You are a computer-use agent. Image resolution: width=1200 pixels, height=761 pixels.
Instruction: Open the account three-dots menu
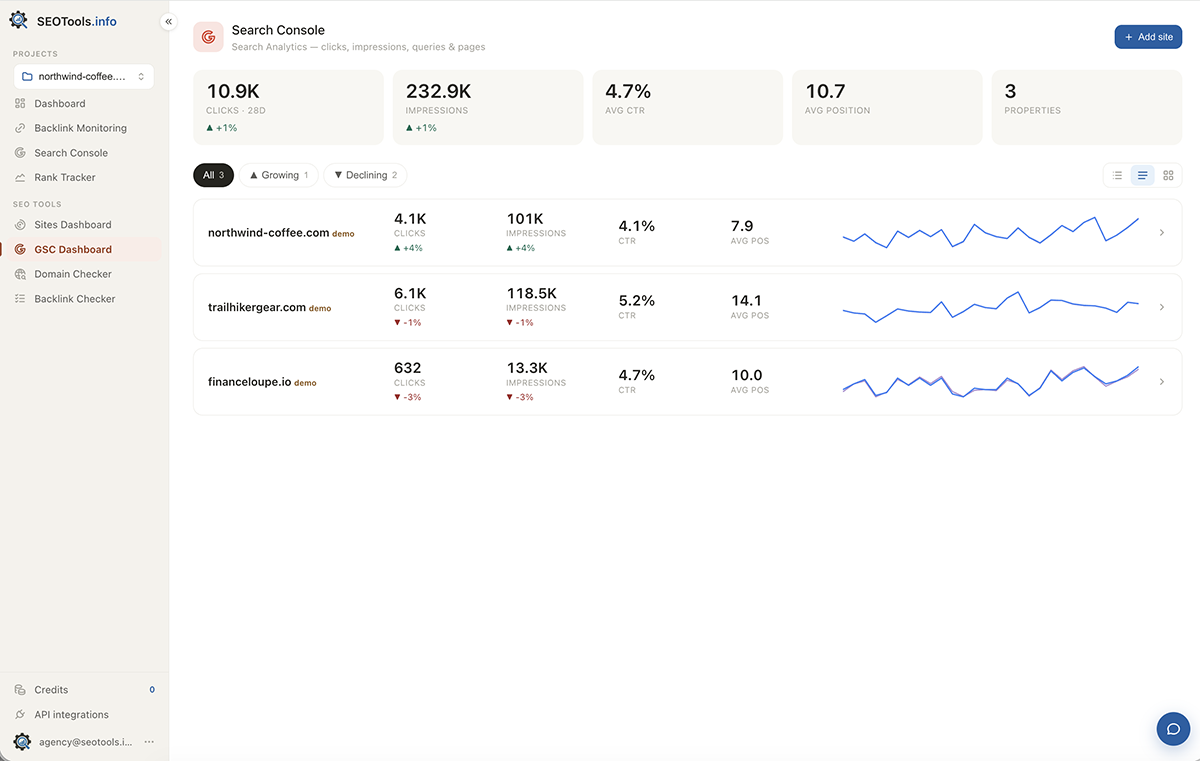tap(149, 742)
